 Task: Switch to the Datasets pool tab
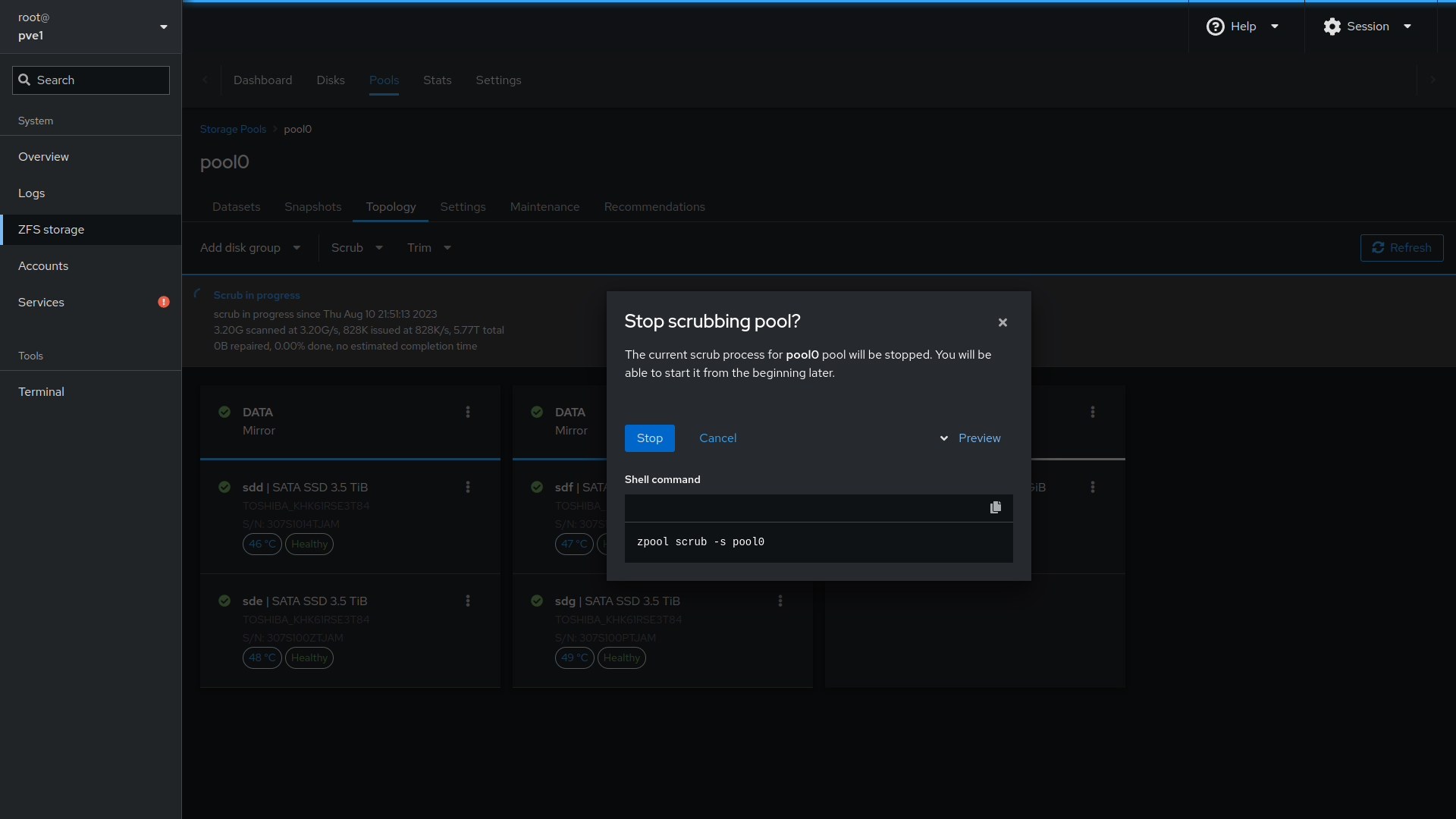(236, 207)
